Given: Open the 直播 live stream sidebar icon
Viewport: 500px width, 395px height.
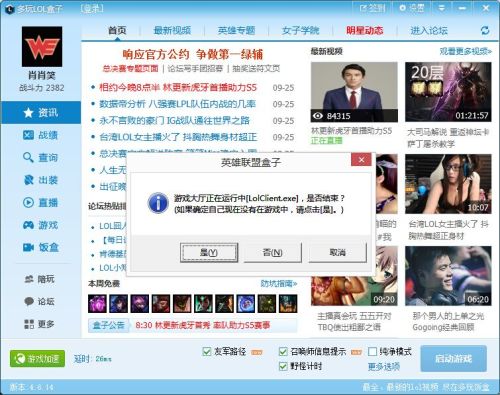Looking at the screenshot, I should (28, 202).
